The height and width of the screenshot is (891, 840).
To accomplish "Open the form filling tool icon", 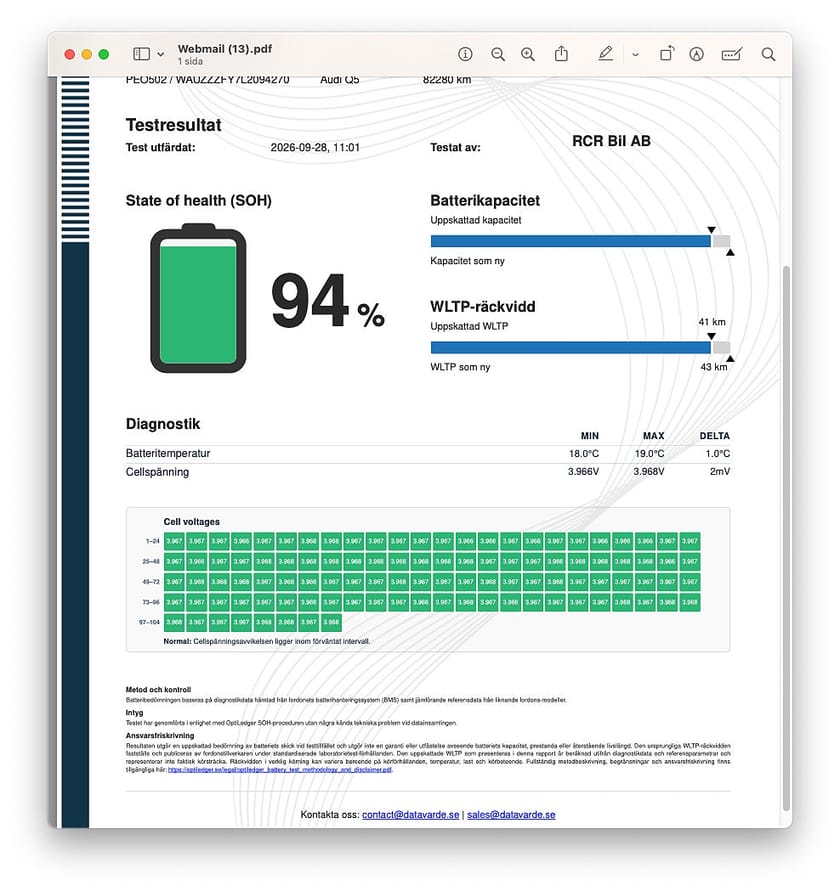I will point(731,54).
